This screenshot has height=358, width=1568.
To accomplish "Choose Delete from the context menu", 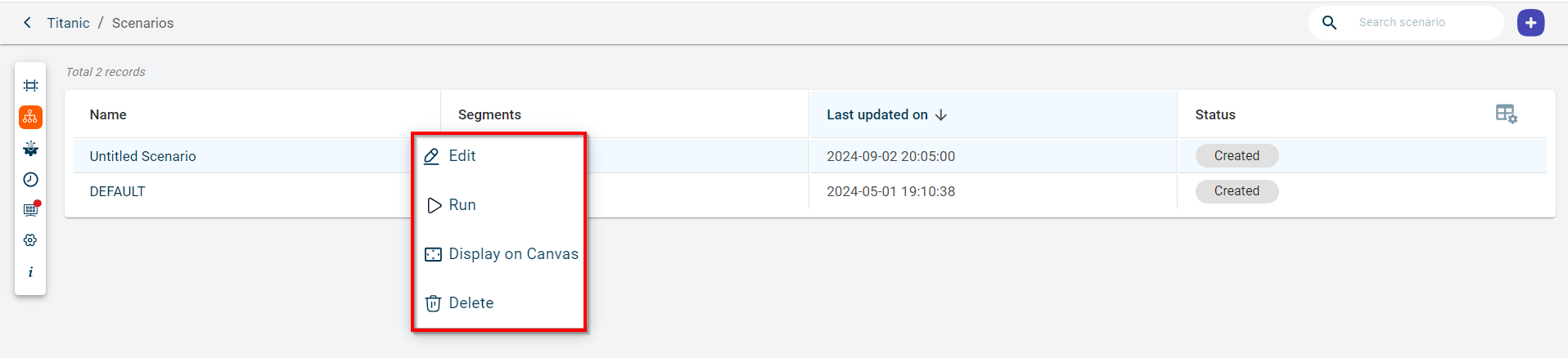I will pos(471,303).
